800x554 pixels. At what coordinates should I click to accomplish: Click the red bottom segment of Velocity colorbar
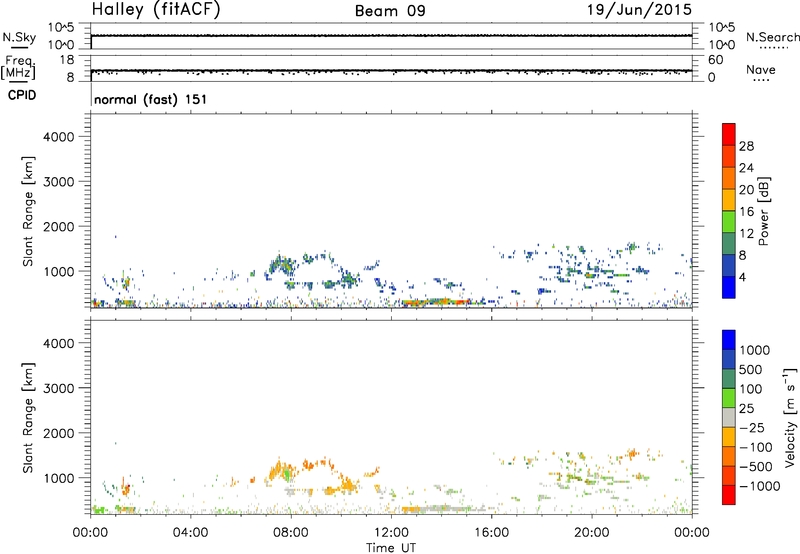pyautogui.click(x=729, y=495)
